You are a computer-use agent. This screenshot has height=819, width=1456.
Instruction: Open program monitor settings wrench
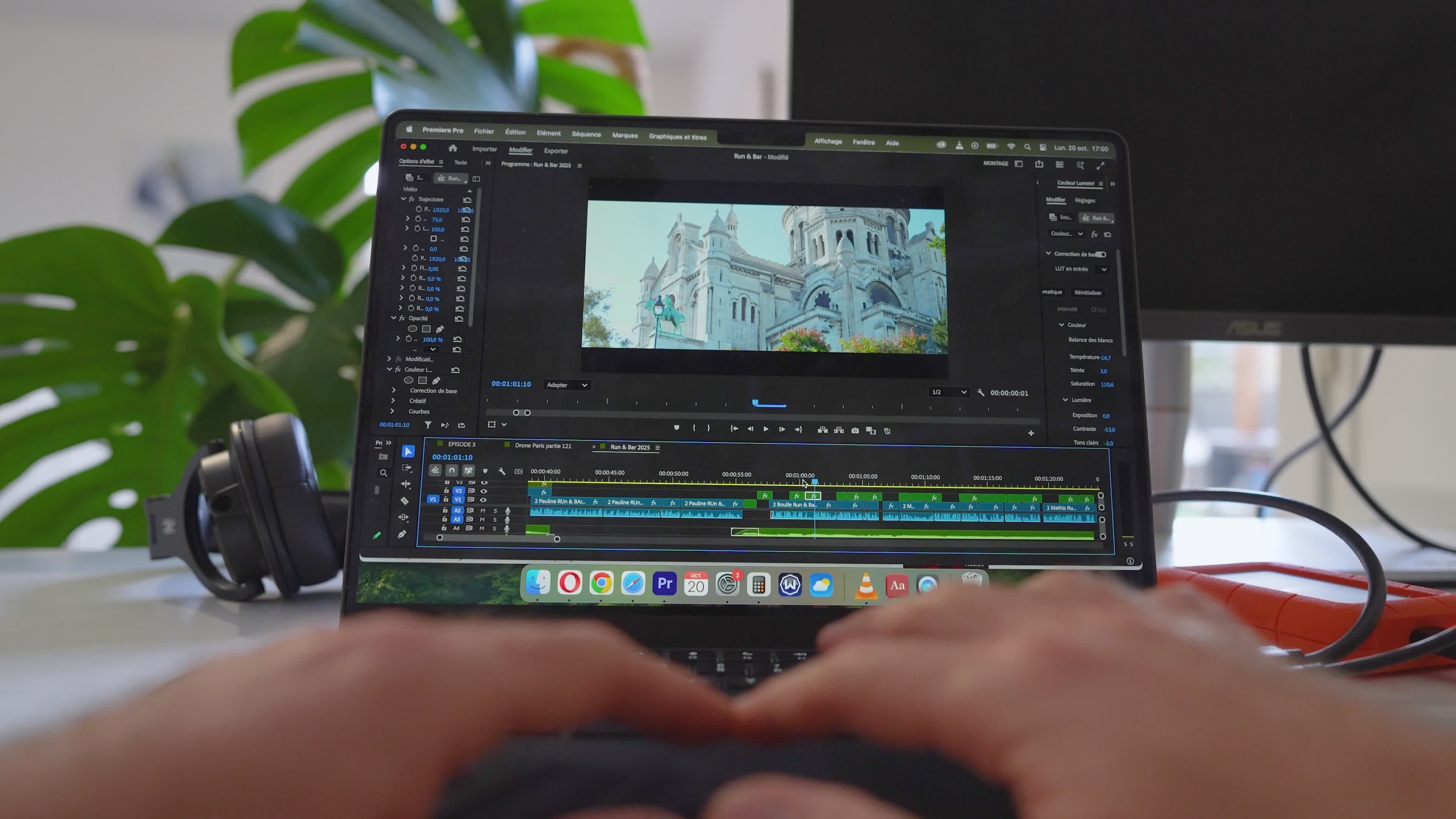coord(981,392)
